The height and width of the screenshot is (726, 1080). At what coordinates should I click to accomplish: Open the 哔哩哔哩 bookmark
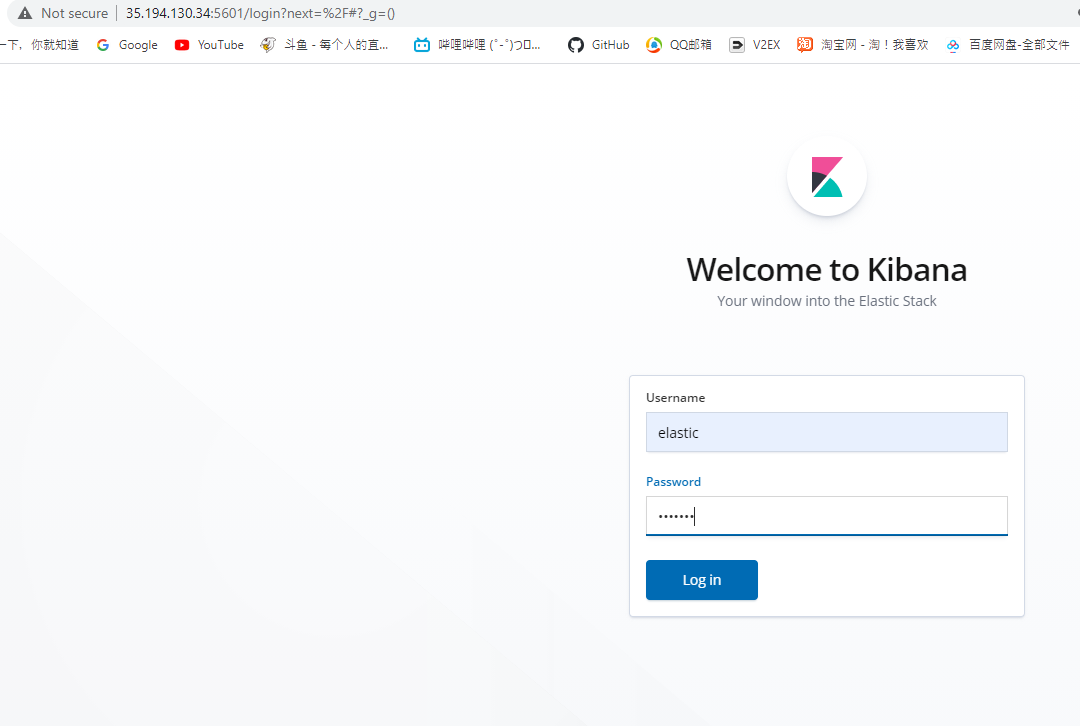click(x=477, y=45)
